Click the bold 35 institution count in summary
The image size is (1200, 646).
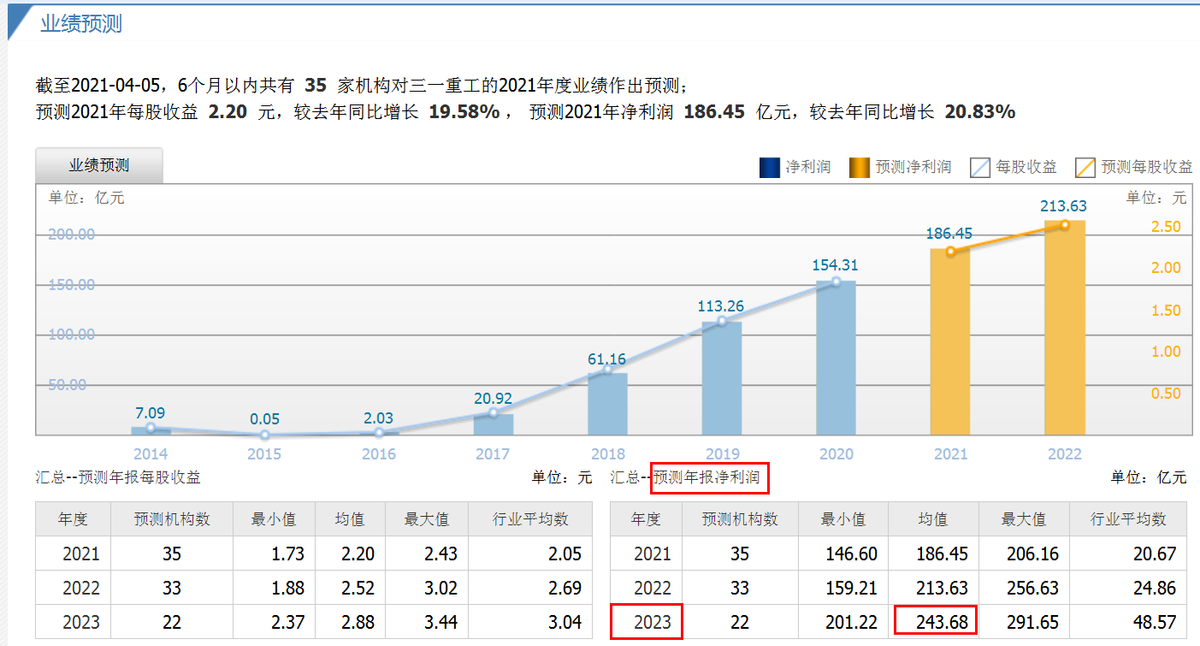(x=316, y=86)
